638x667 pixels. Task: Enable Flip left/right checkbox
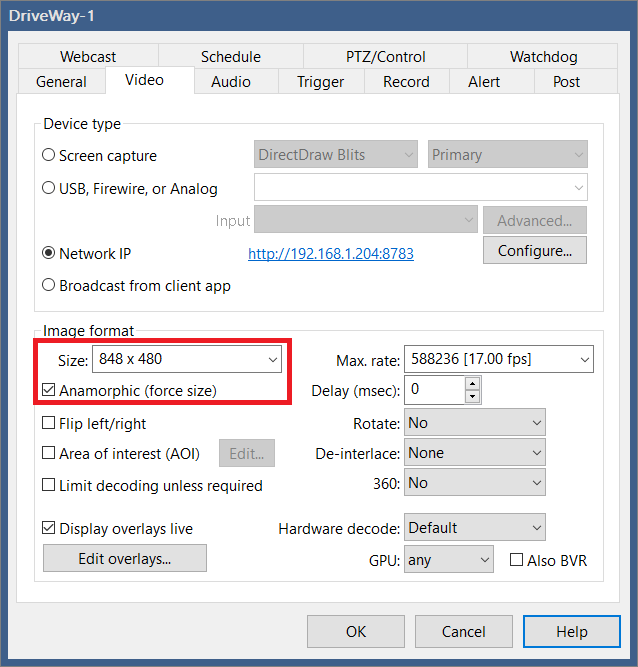point(48,423)
